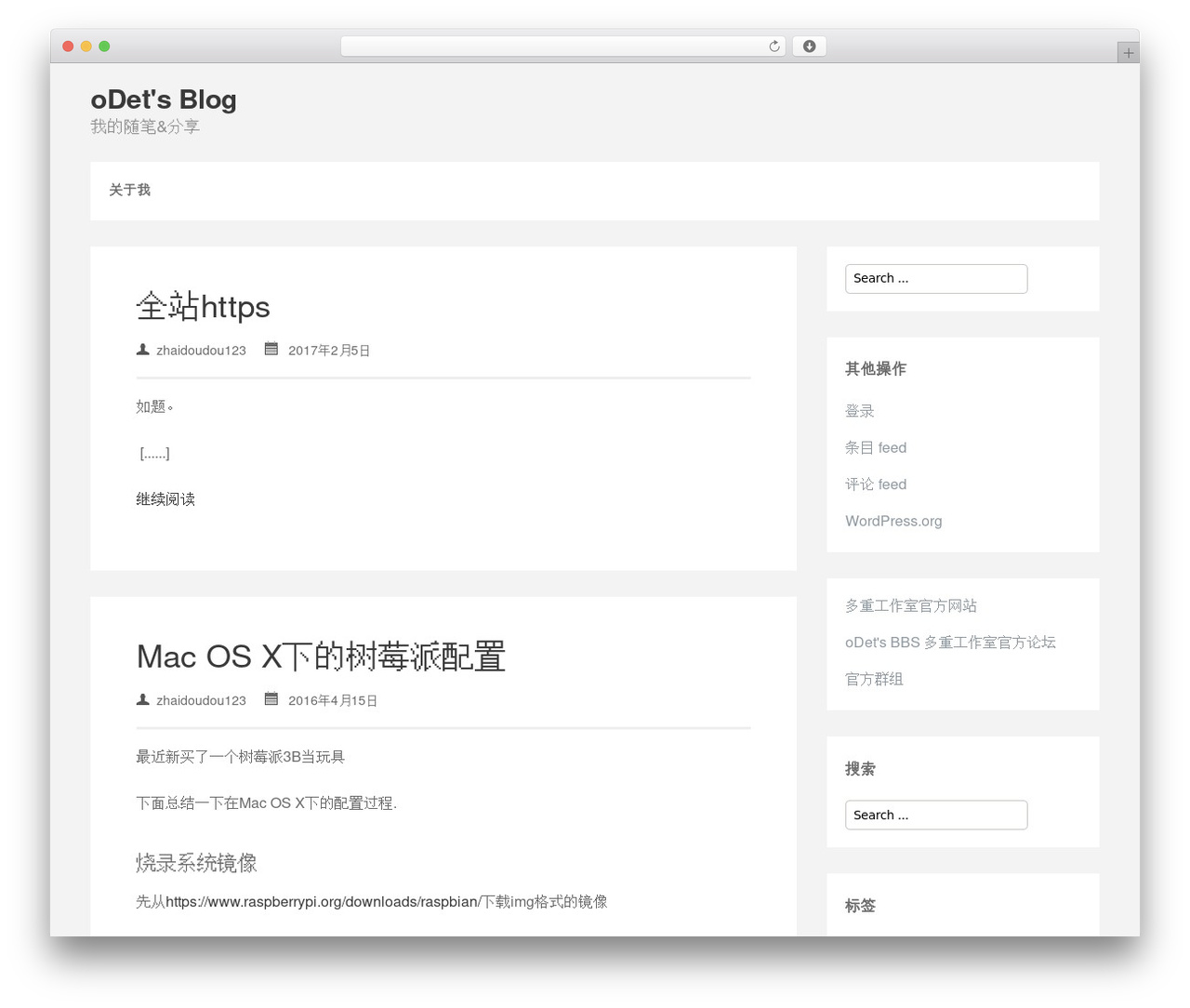Add a new browser tab

pyautogui.click(x=1128, y=53)
